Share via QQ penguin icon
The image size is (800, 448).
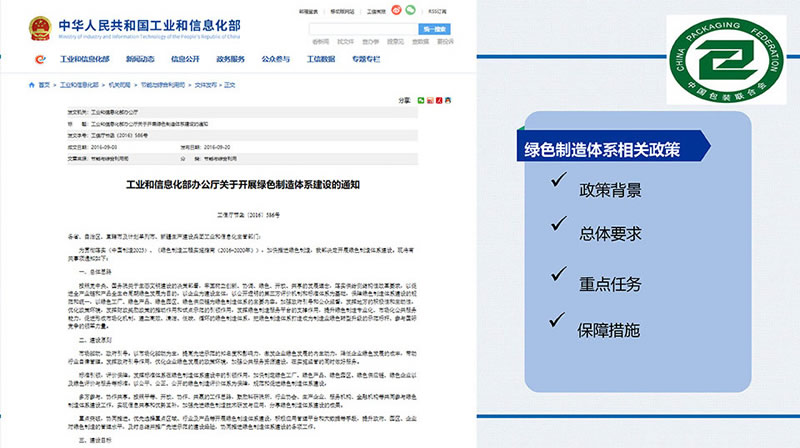click(x=447, y=101)
